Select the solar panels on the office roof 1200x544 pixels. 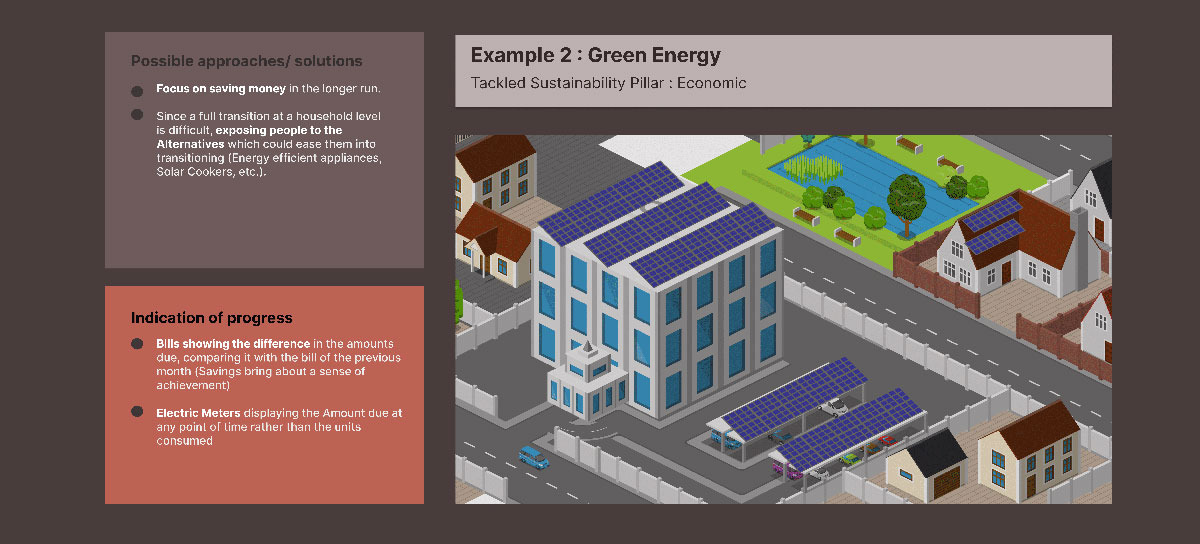coord(660,222)
